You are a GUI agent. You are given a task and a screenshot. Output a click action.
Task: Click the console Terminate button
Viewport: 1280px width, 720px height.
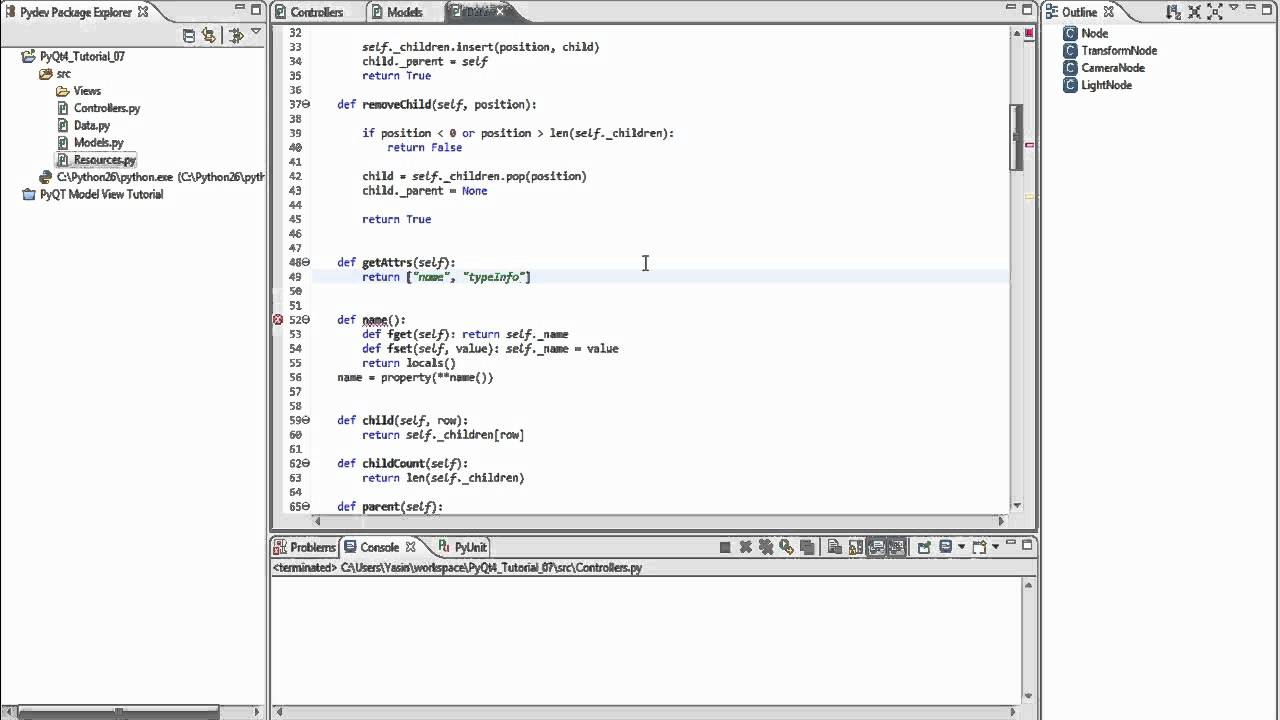click(725, 547)
